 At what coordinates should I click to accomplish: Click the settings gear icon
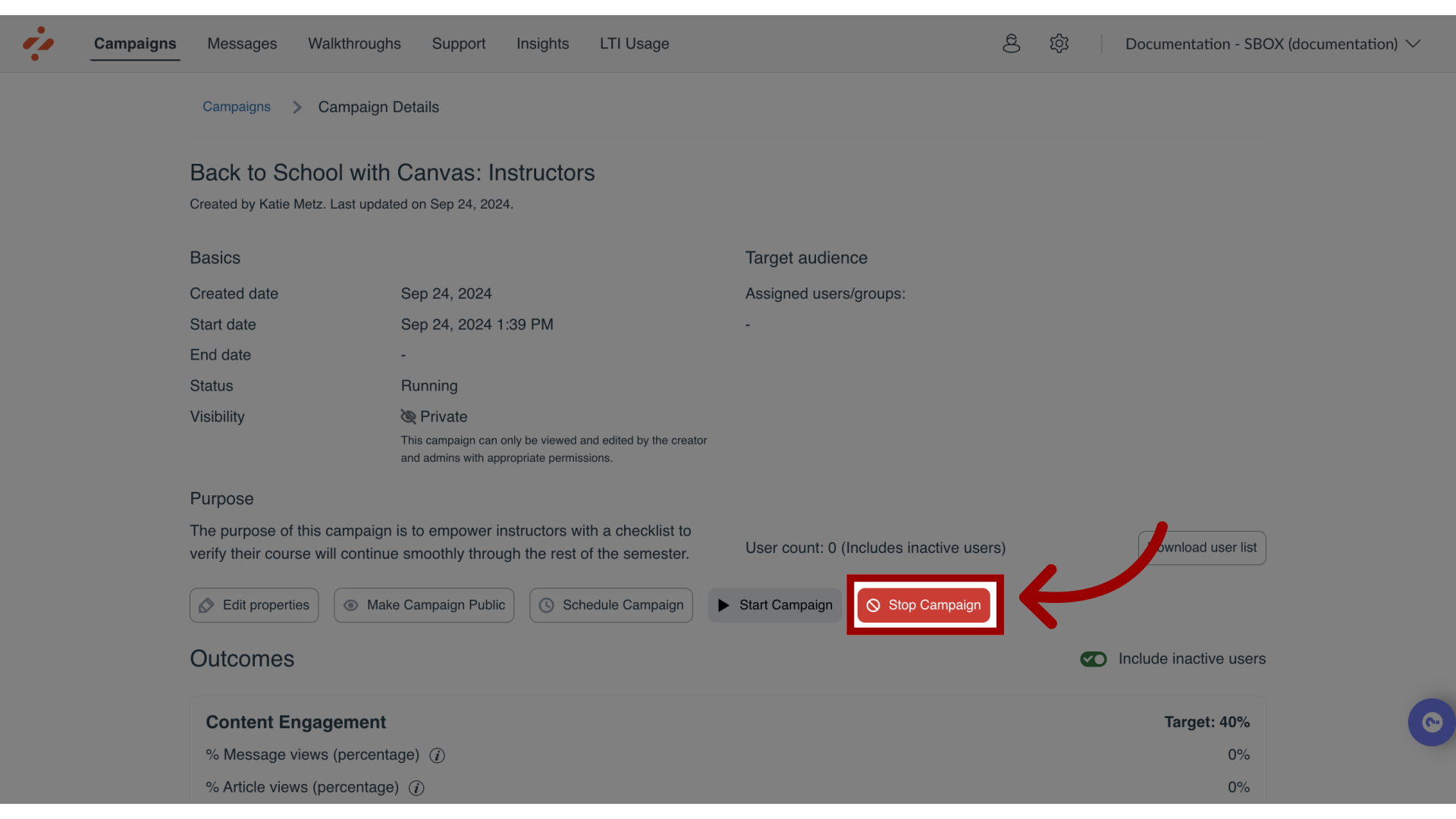(1059, 44)
